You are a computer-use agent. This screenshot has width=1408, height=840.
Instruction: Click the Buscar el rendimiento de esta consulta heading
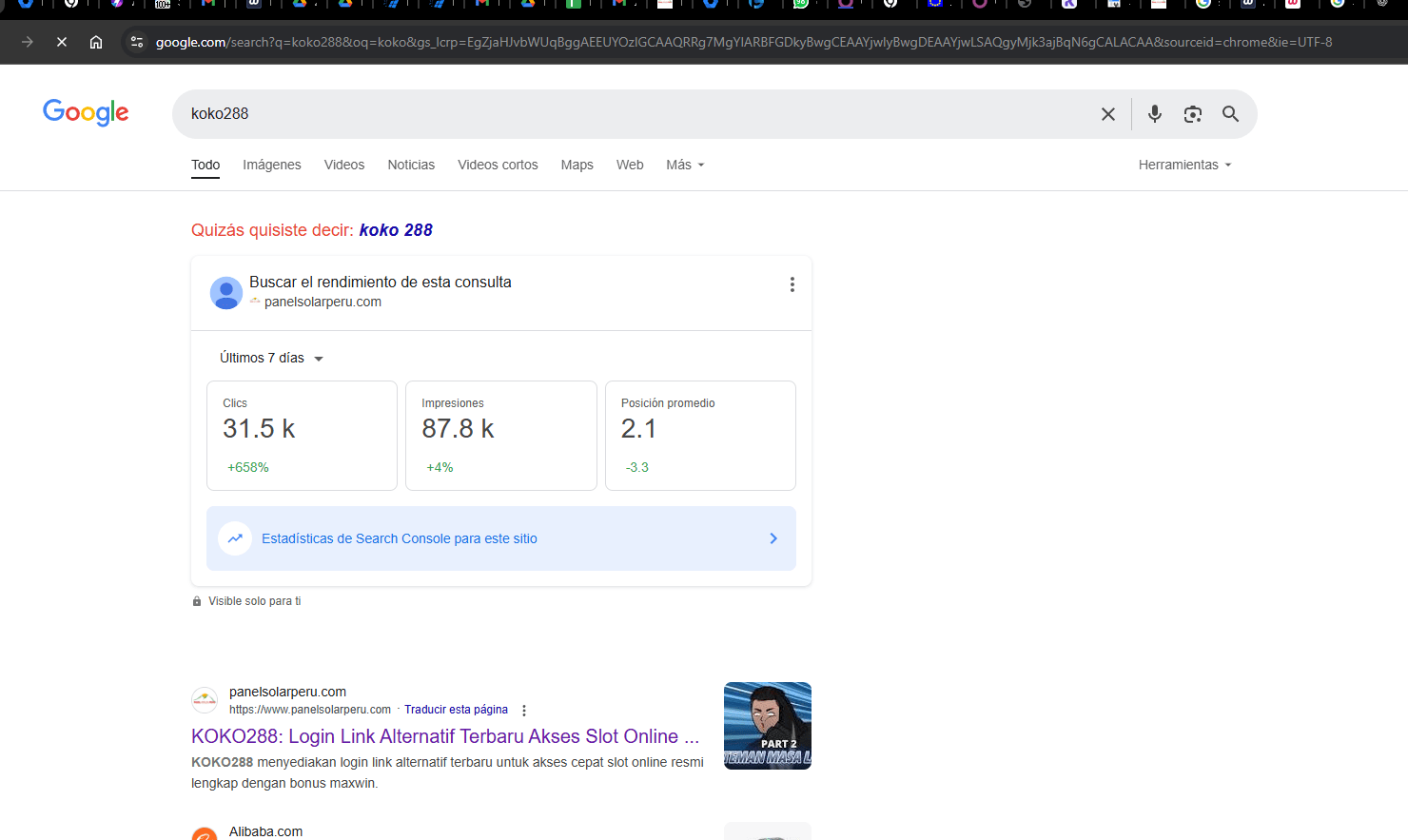coord(381,282)
